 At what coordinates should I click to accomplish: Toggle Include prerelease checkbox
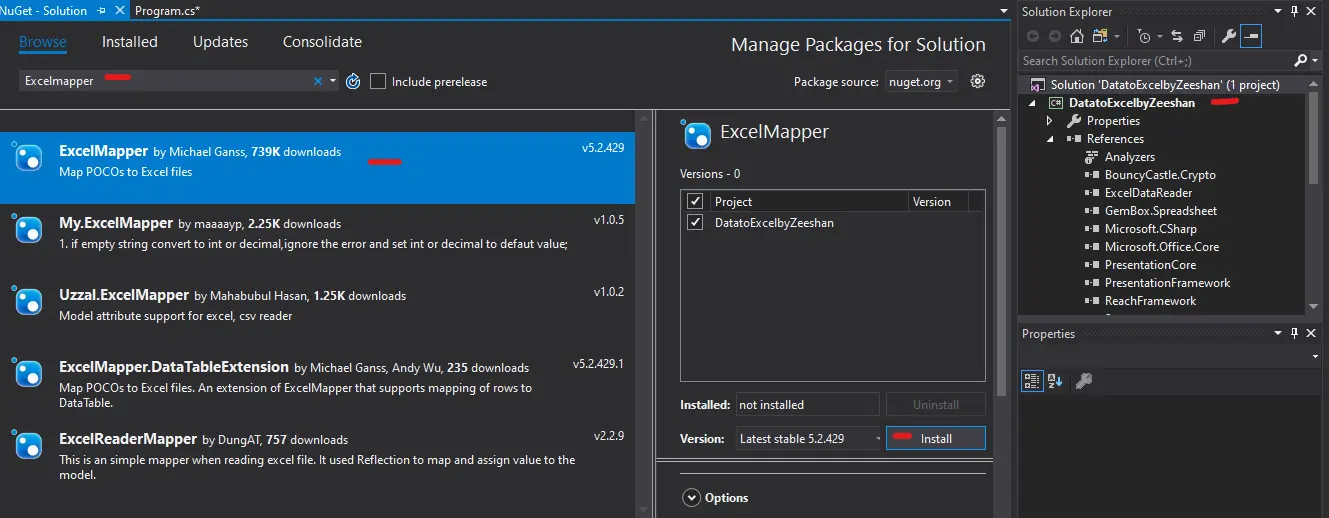[378, 81]
